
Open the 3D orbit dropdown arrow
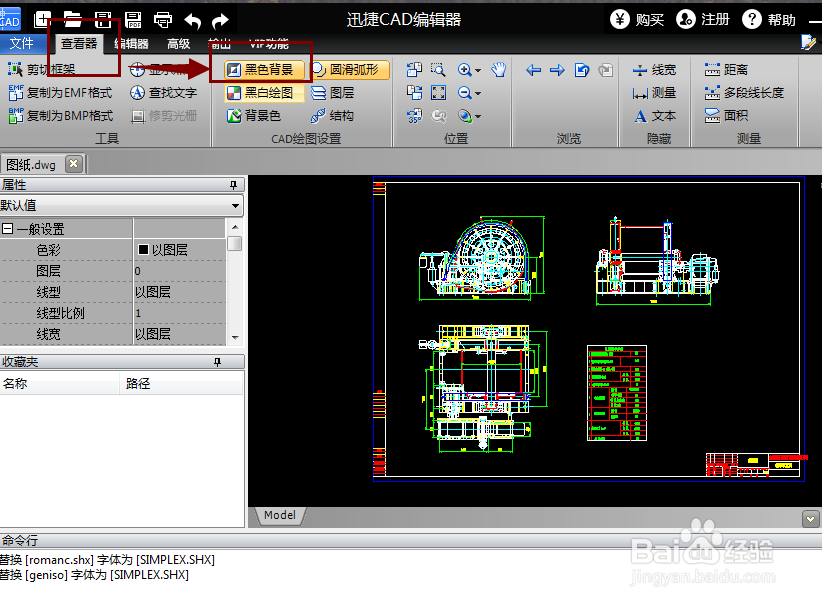pos(478,116)
